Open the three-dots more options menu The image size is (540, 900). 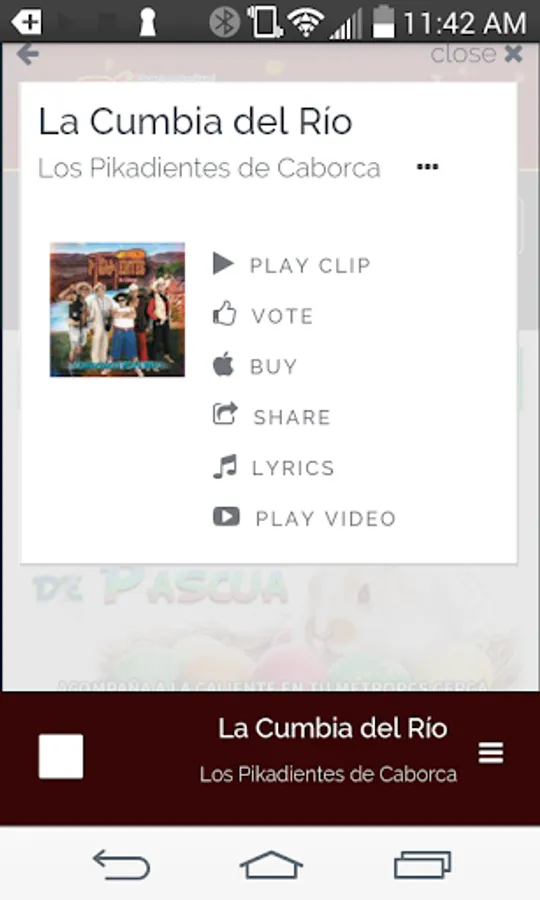[428, 167]
